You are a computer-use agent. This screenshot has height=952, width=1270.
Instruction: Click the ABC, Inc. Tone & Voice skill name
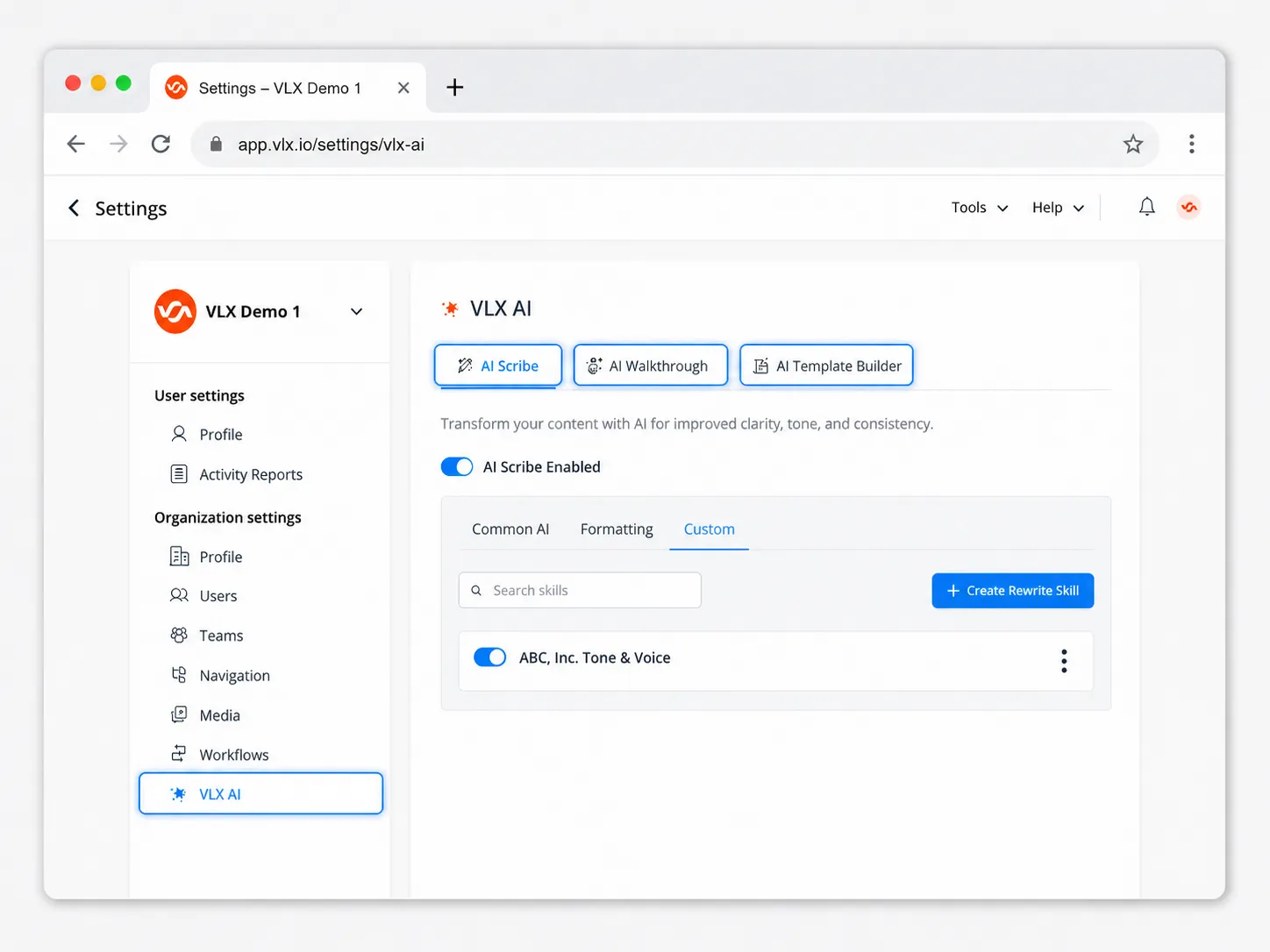point(595,657)
